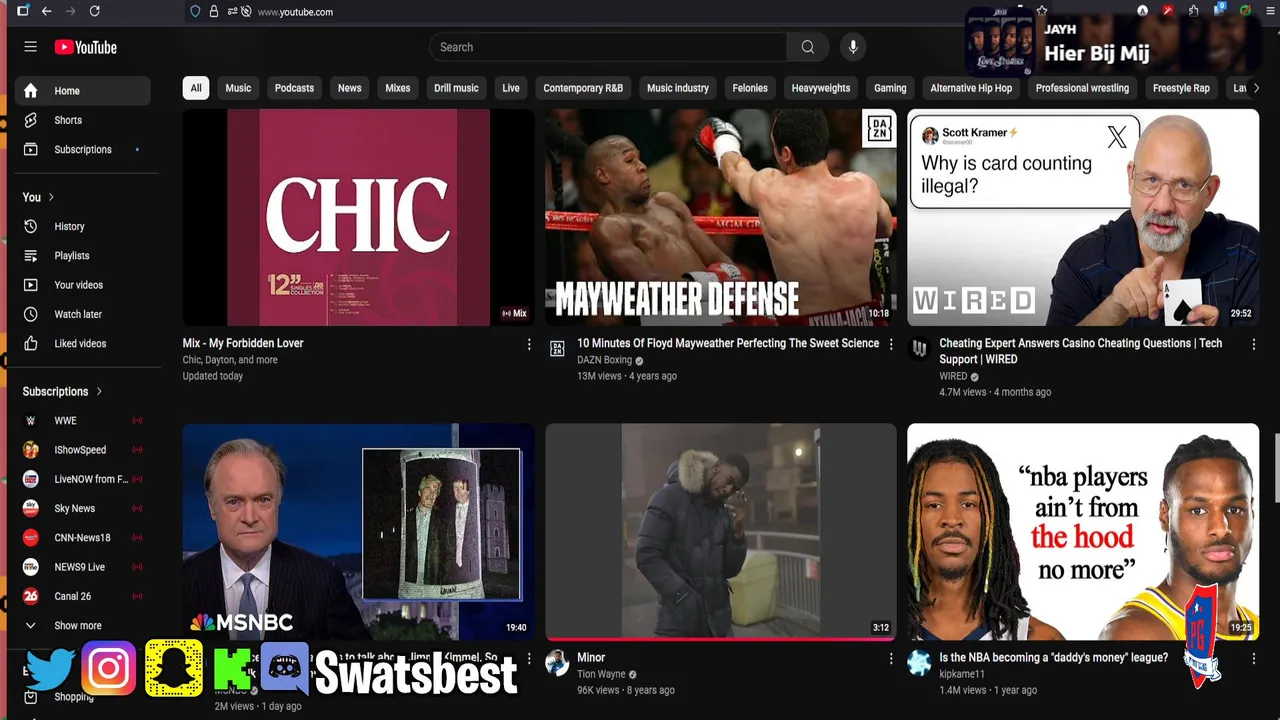Screen dimensions: 1280x720
Task: Click the kipkame11 channel avatar
Action: 919,663
